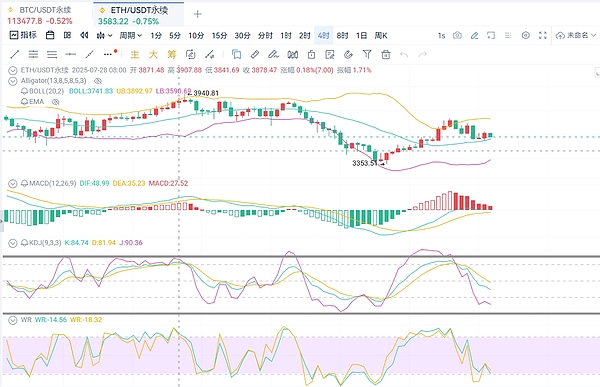This screenshot has height=387, width=600.
Task: Collapse the MACD indicator panel
Action: point(13,183)
